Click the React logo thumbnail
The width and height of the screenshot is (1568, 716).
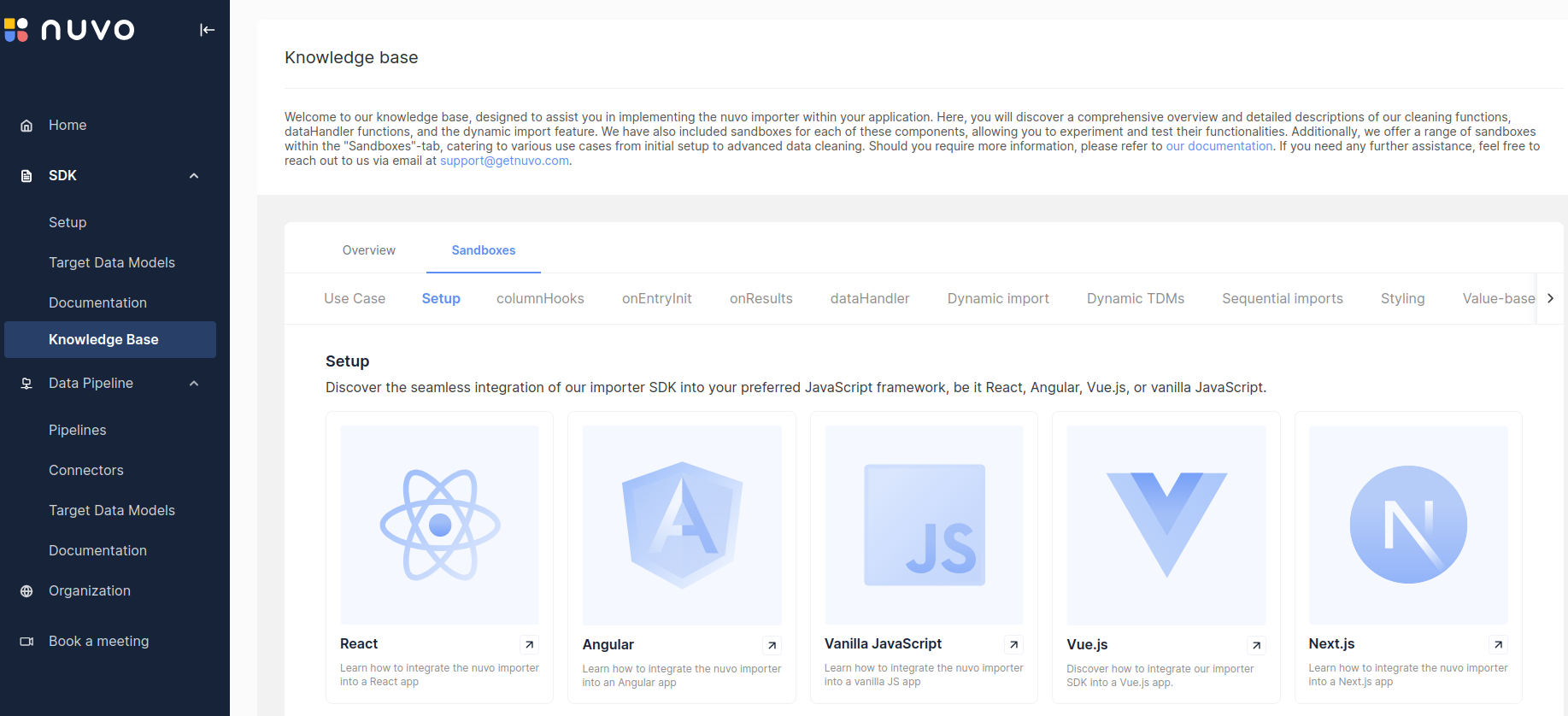coord(440,525)
